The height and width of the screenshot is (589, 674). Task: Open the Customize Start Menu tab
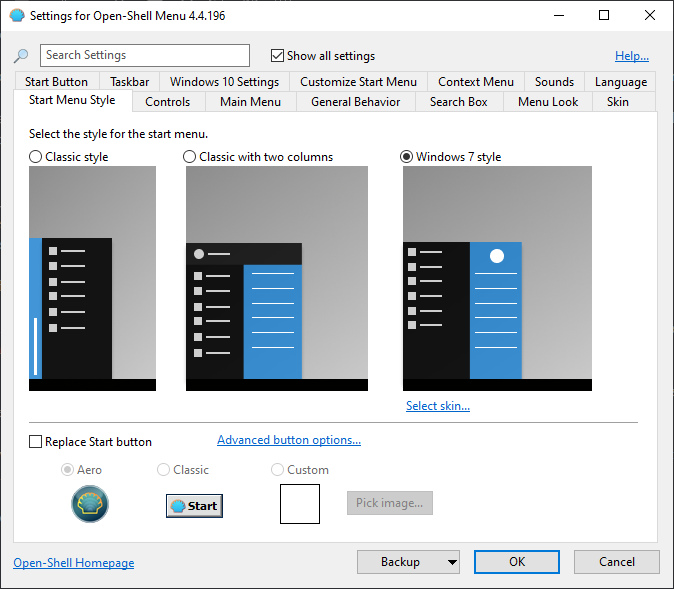[358, 82]
